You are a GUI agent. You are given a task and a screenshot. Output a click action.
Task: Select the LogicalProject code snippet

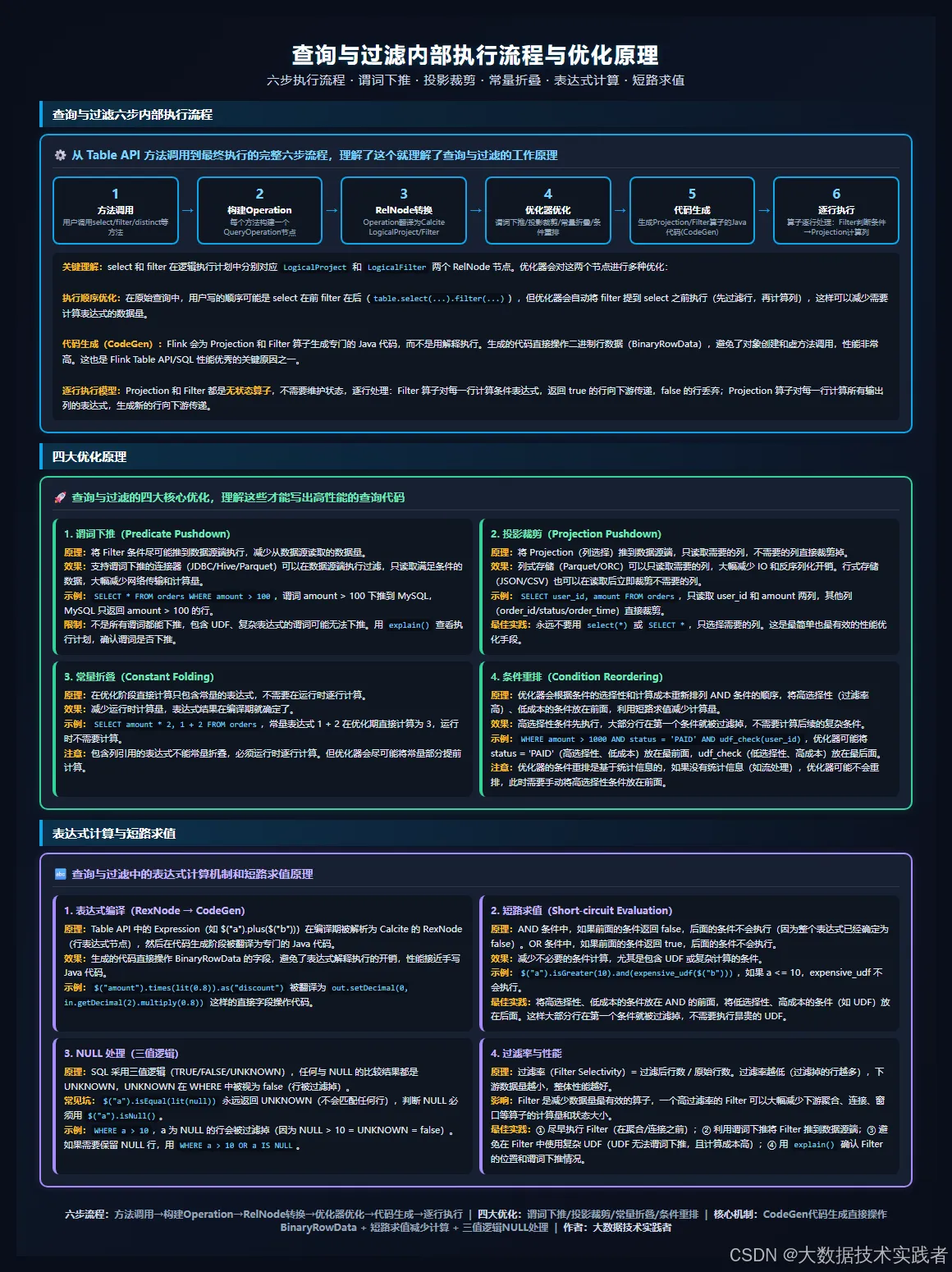315,268
